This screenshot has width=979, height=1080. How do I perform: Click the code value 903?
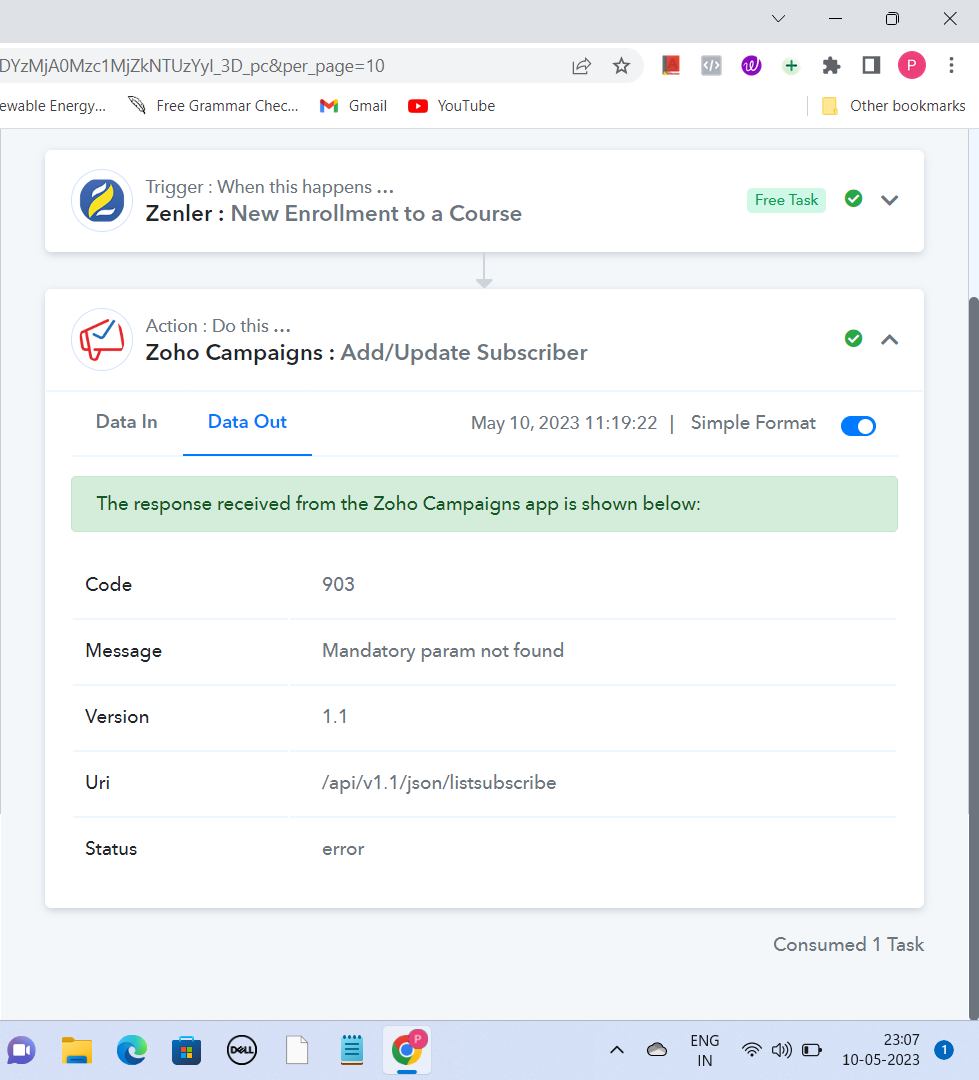pyautogui.click(x=338, y=584)
